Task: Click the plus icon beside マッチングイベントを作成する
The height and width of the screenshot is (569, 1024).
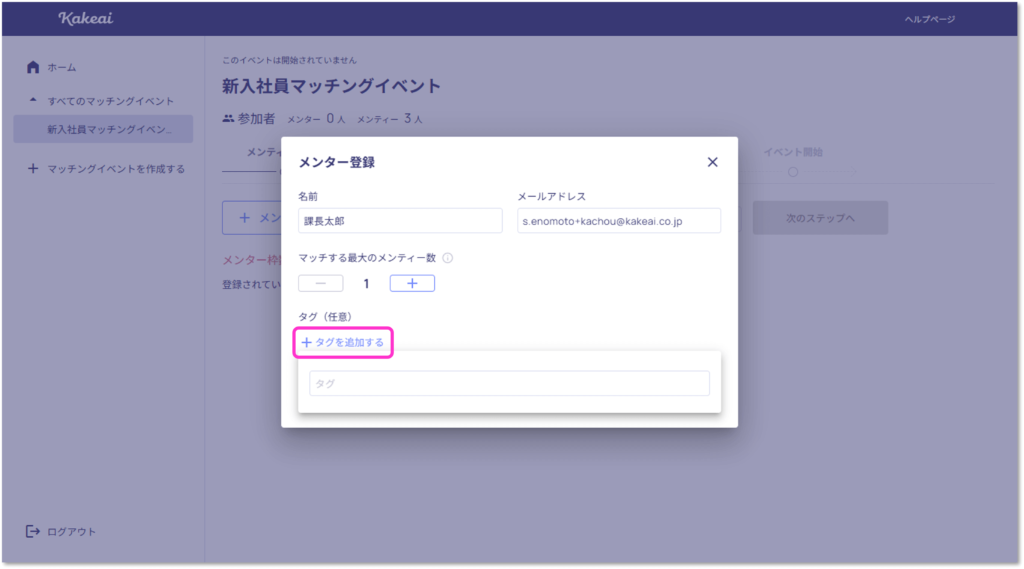Action: 33,169
